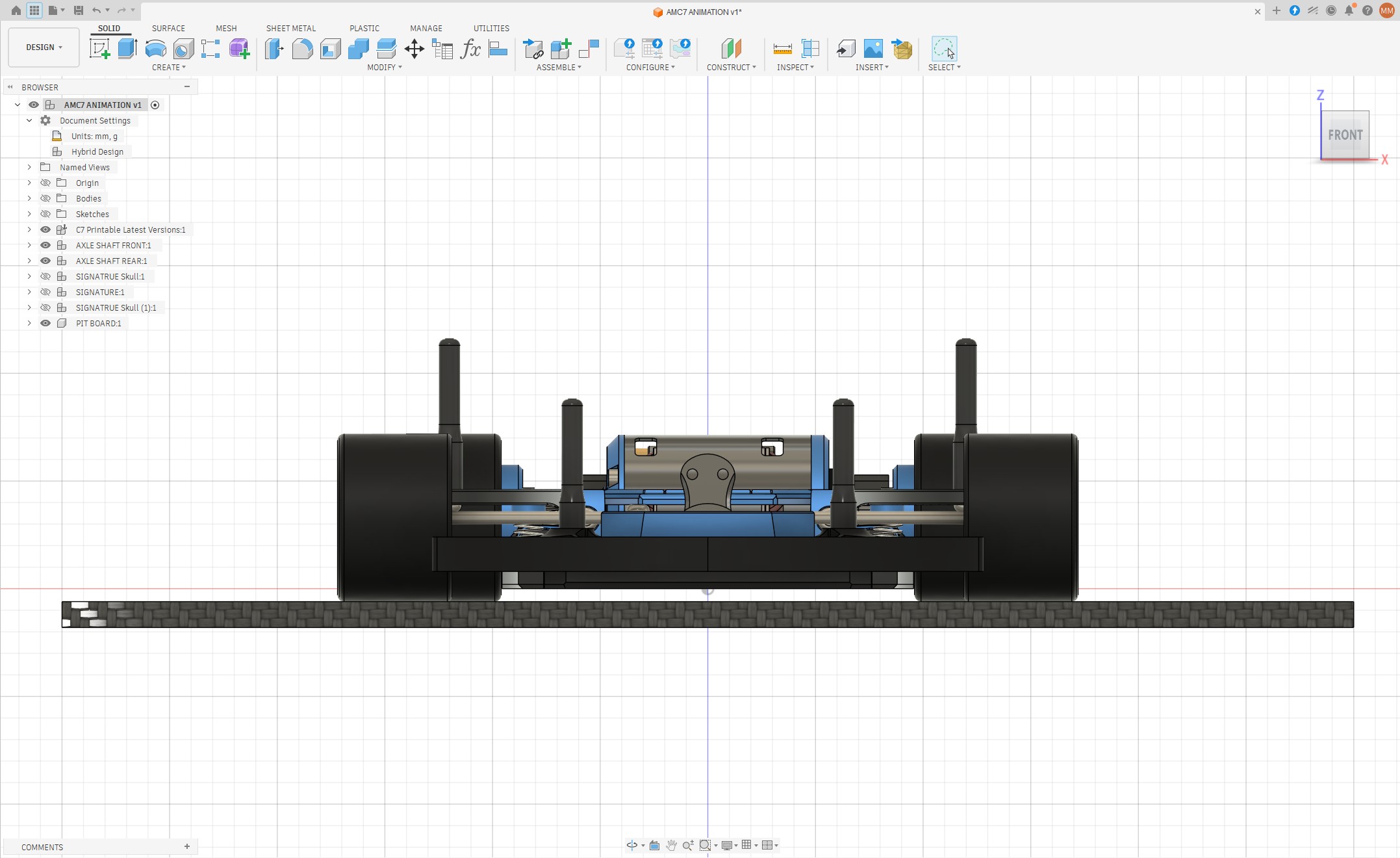Select the Fillet tool in Modify

(302, 49)
